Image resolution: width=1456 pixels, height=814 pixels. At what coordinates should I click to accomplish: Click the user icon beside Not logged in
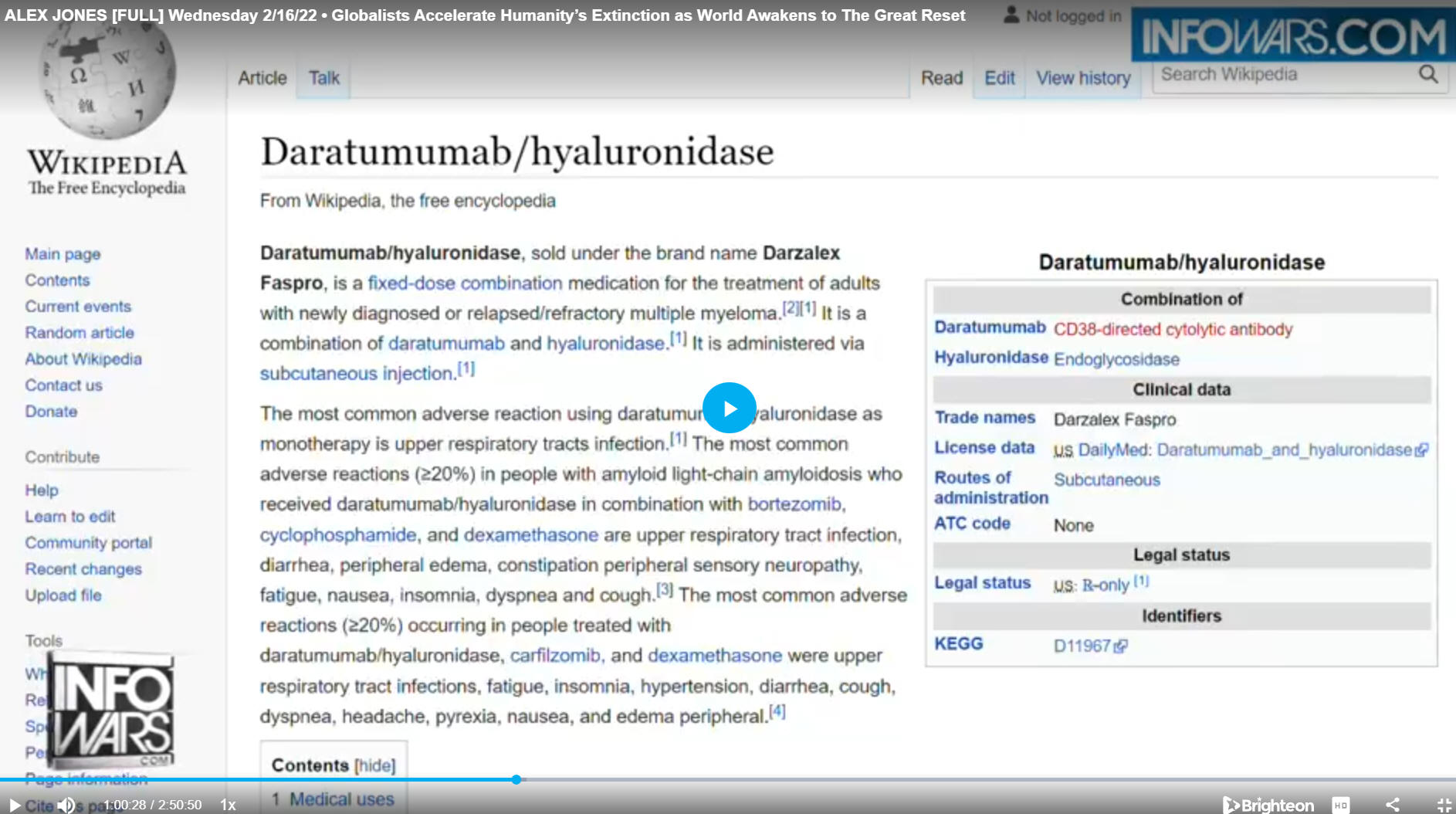(1011, 15)
